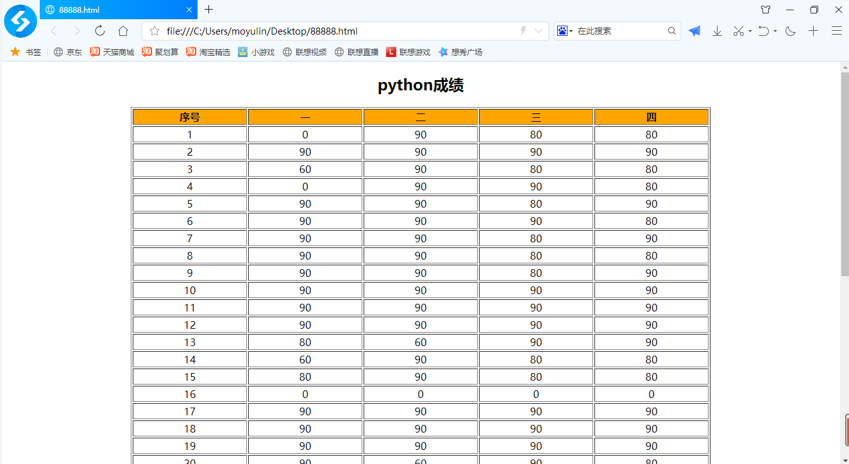Click the scissors screenshot tool
The image size is (849, 464).
738,31
